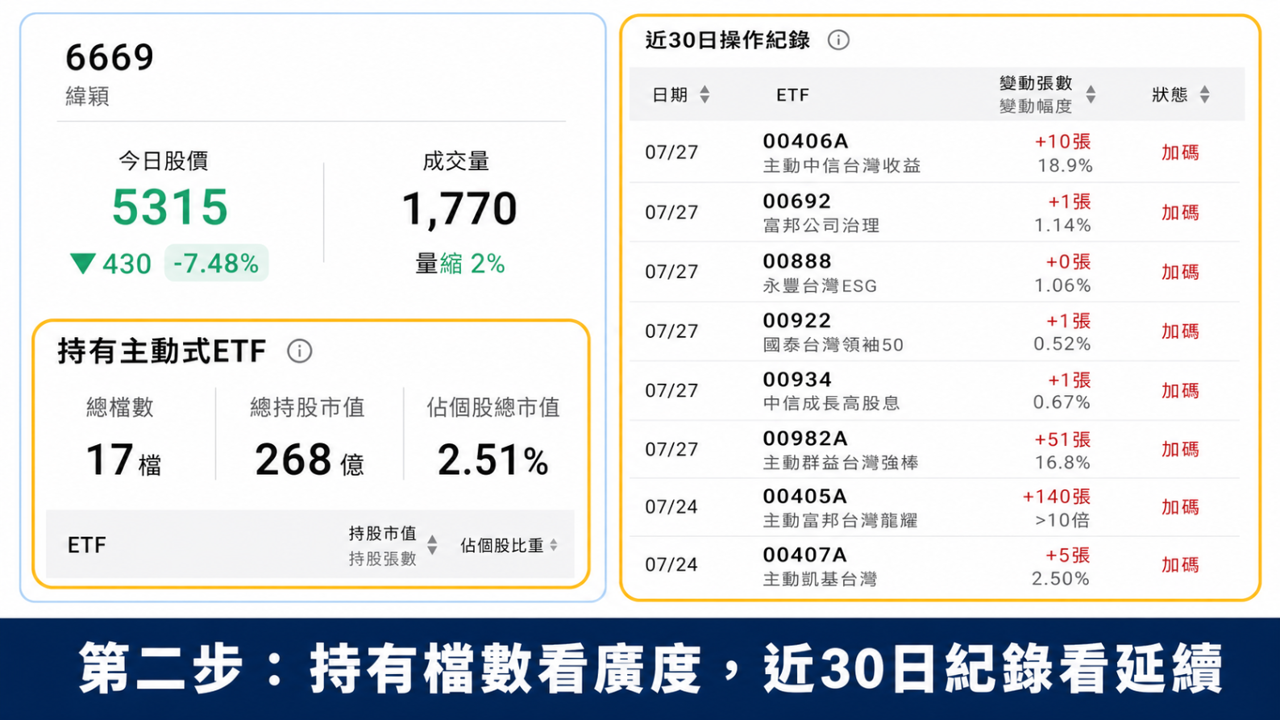This screenshot has width=1280, height=720.
Task: Click 總持股市值 value 268億
Action: [x=309, y=461]
